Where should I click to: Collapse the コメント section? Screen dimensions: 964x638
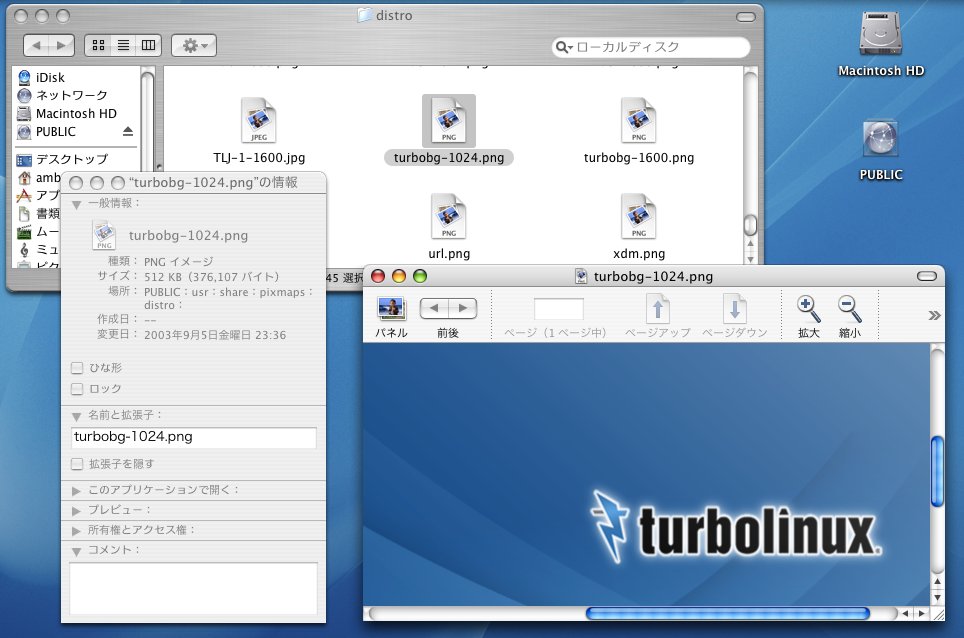[77, 551]
